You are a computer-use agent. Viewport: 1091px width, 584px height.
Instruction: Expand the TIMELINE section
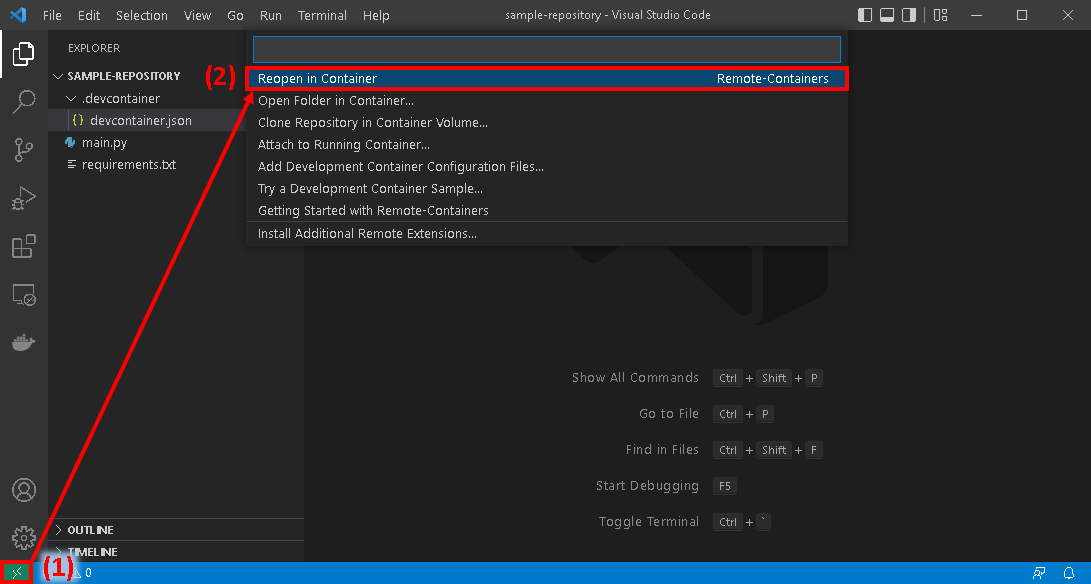(175, 551)
